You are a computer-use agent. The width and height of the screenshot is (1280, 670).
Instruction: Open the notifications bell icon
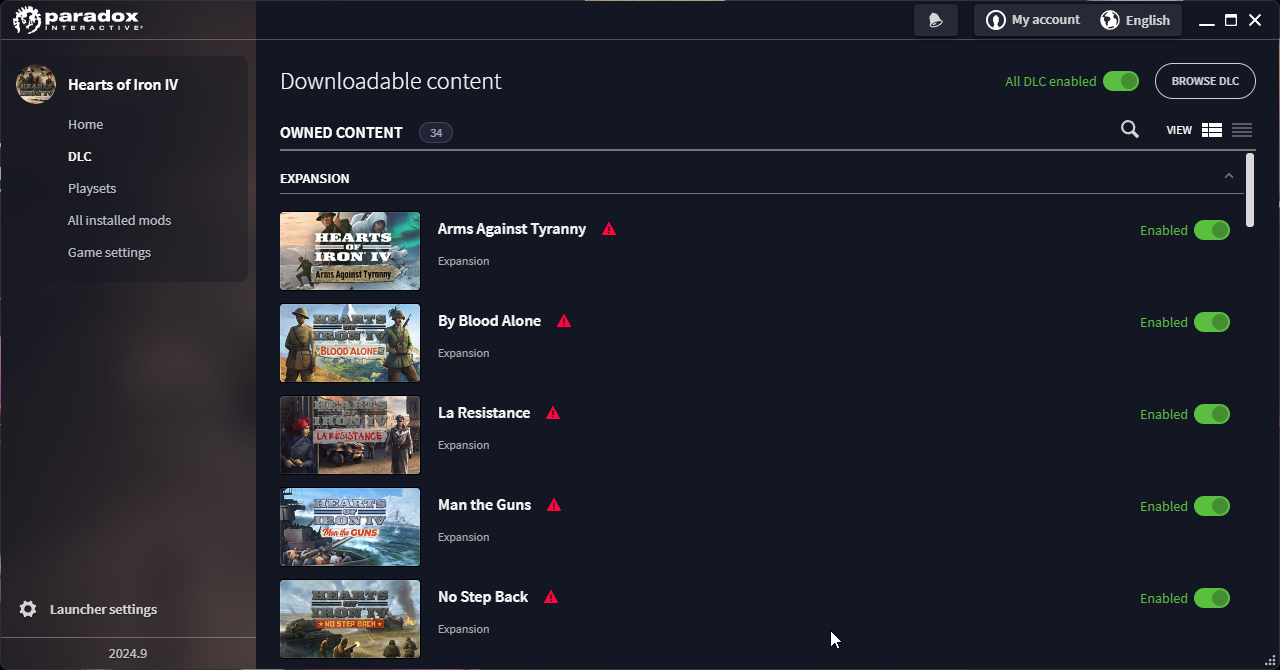pos(935,20)
